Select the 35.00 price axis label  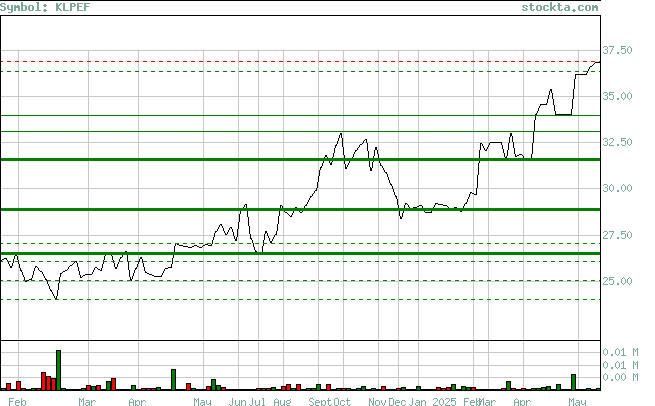pyautogui.click(x=617, y=96)
